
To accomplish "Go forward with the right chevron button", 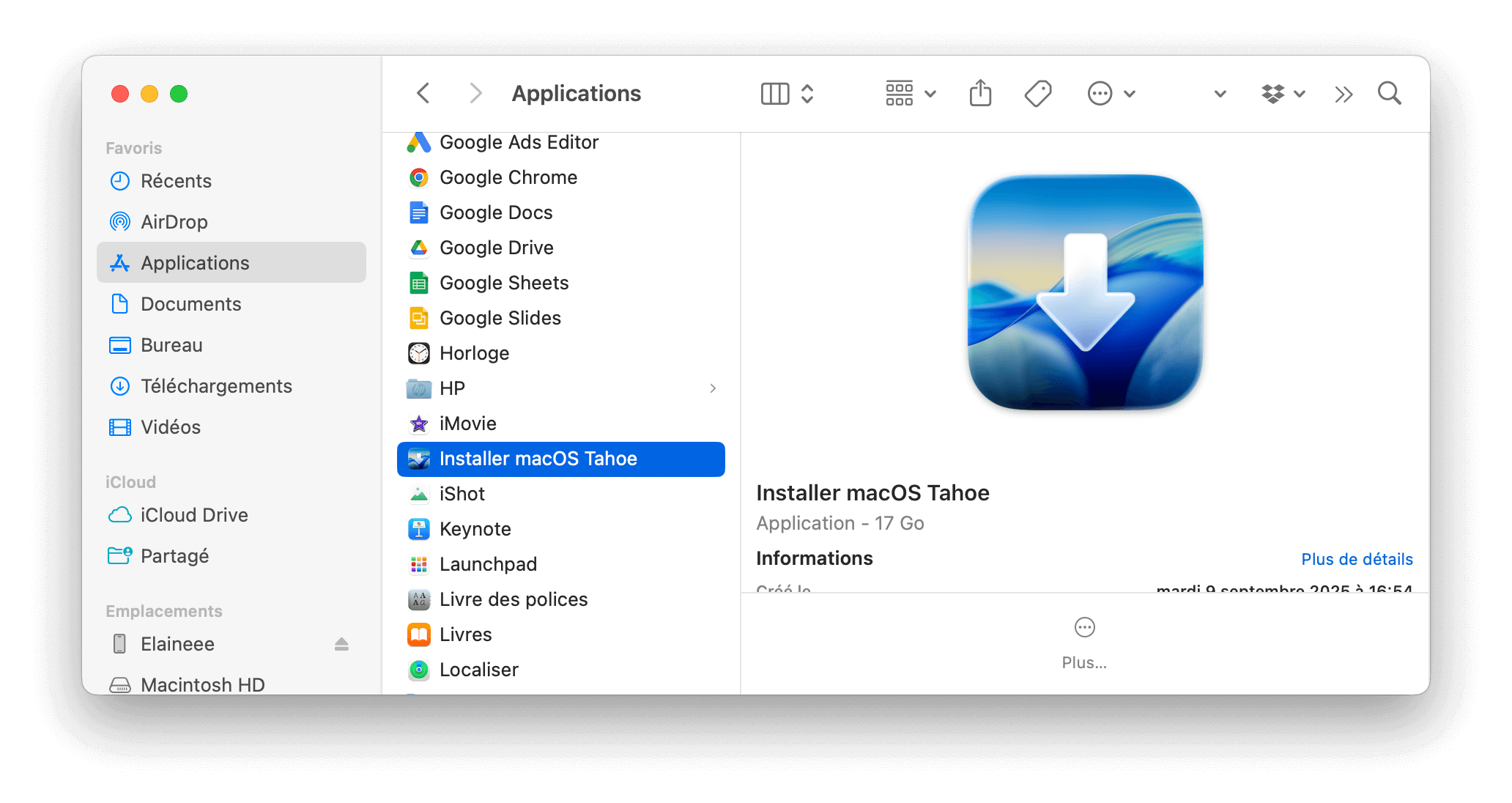I will point(475,93).
